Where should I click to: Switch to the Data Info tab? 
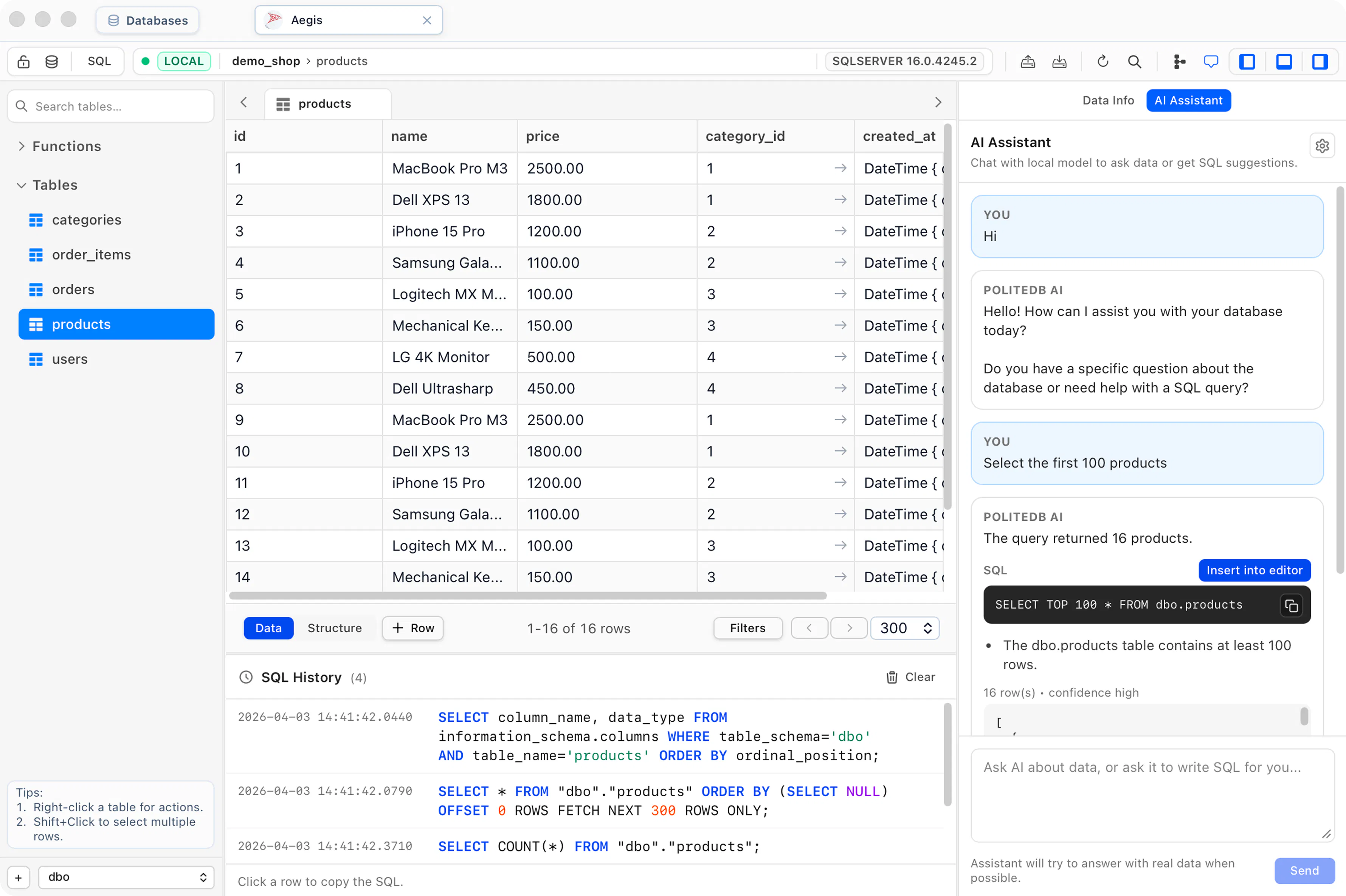(x=1108, y=101)
